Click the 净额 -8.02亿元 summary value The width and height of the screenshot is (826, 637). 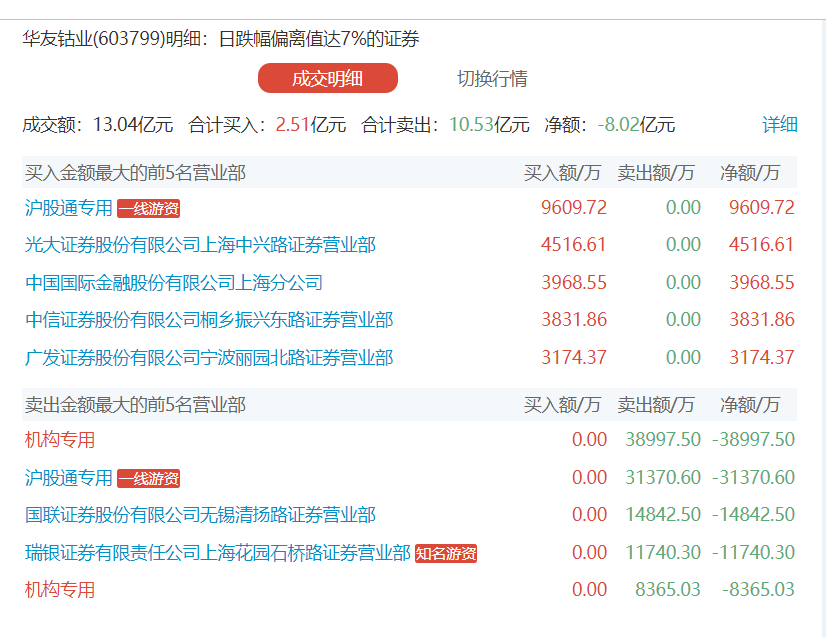pos(636,125)
